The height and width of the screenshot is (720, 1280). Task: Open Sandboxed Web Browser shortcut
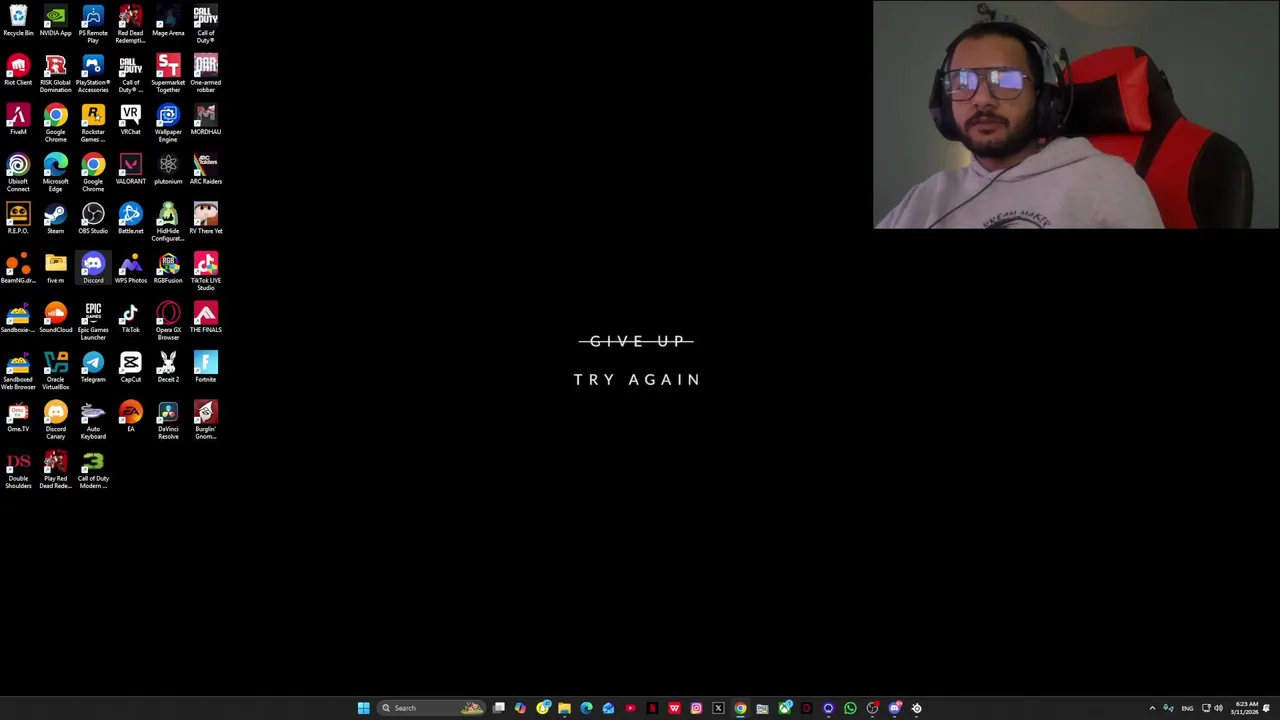pyautogui.click(x=18, y=371)
